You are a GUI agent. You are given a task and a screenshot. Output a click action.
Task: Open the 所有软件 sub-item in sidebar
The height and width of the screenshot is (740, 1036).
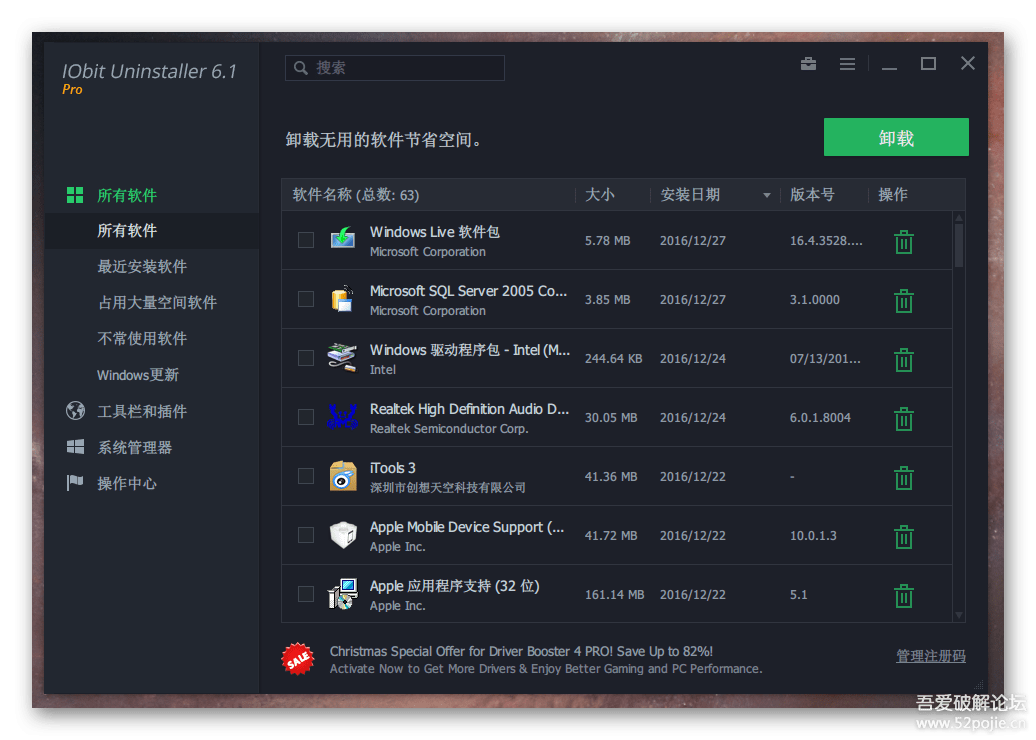pyautogui.click(x=127, y=231)
